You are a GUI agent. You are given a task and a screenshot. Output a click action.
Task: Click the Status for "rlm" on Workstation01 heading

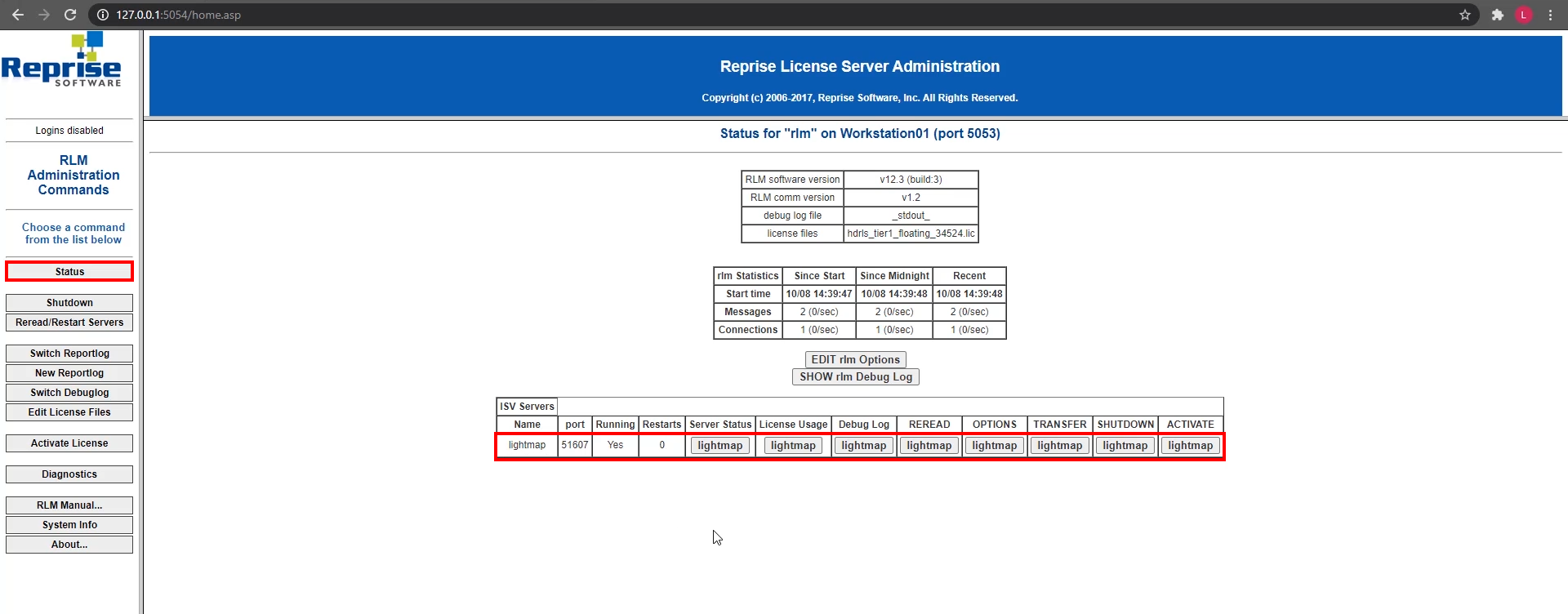click(860, 133)
